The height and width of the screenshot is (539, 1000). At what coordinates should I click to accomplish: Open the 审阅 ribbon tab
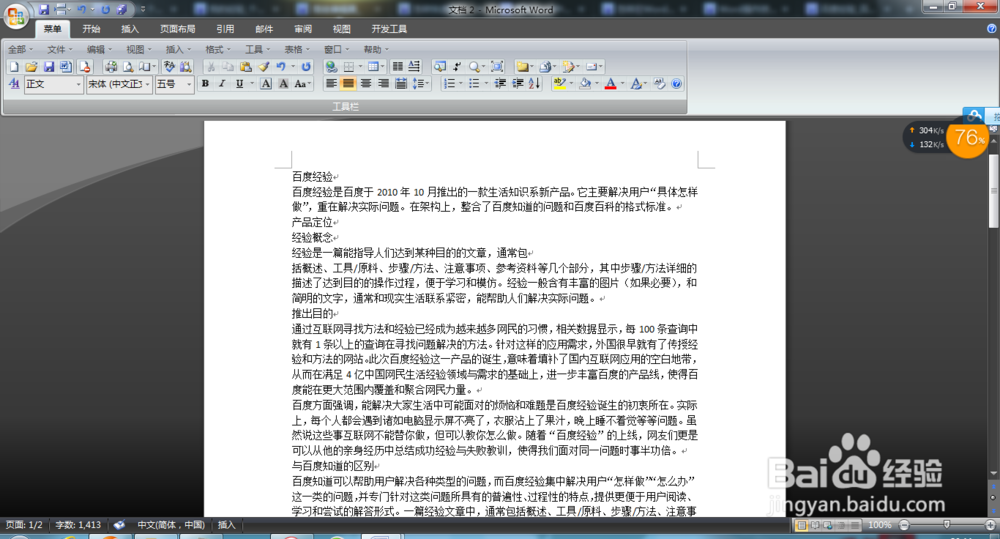coord(303,29)
